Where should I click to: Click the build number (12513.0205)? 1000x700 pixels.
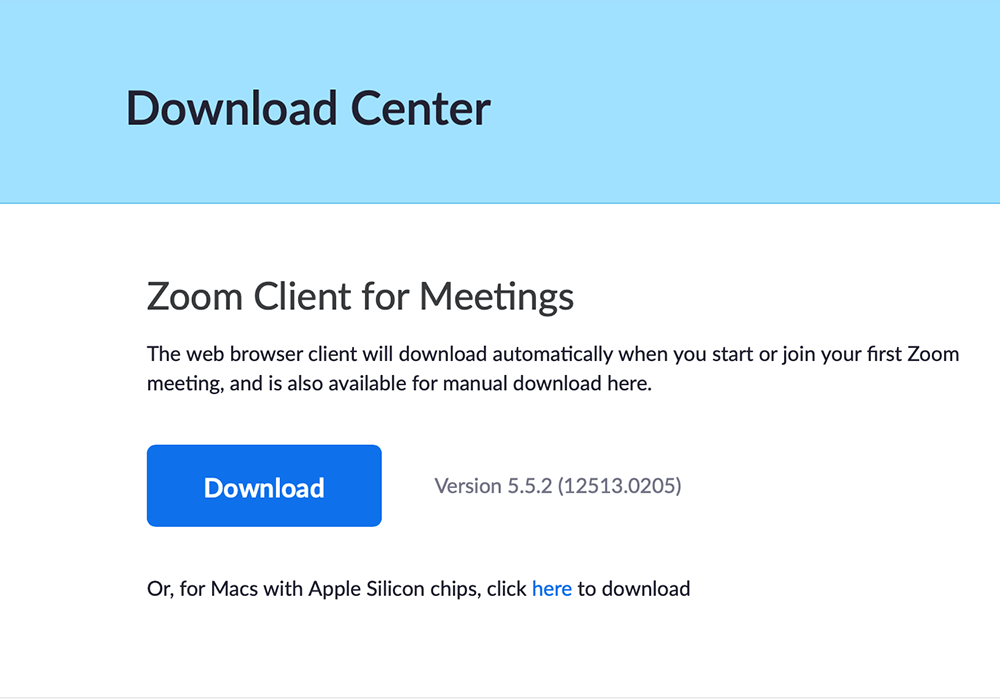[620, 486]
